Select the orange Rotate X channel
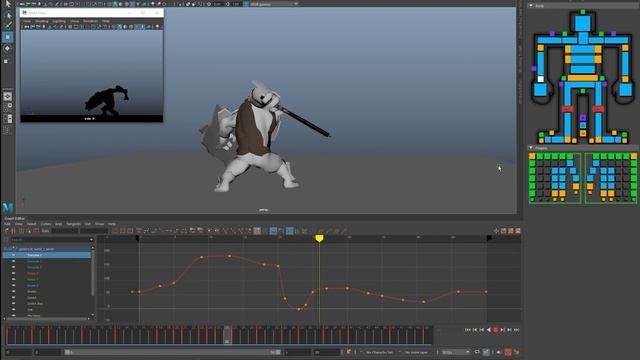Viewport: 640px width, 360px height. (x=33, y=273)
